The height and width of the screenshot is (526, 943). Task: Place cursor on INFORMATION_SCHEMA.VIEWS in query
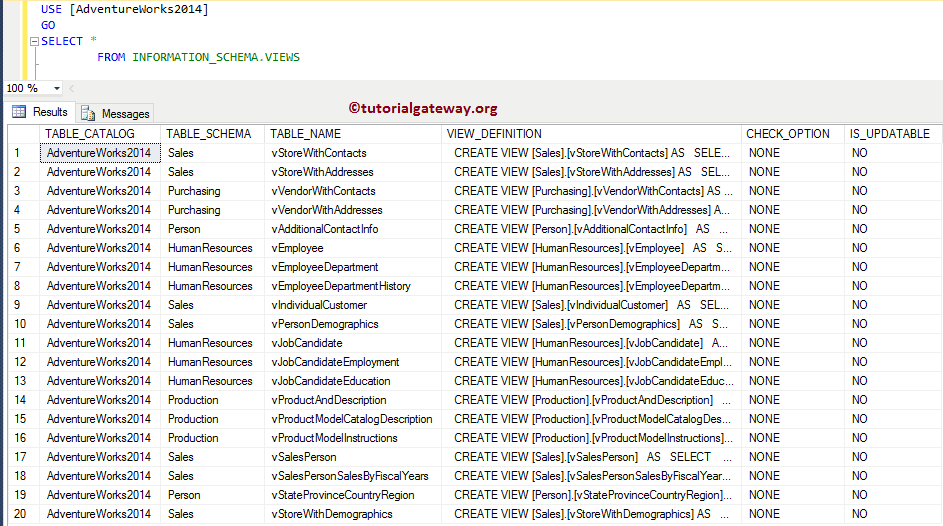click(216, 57)
